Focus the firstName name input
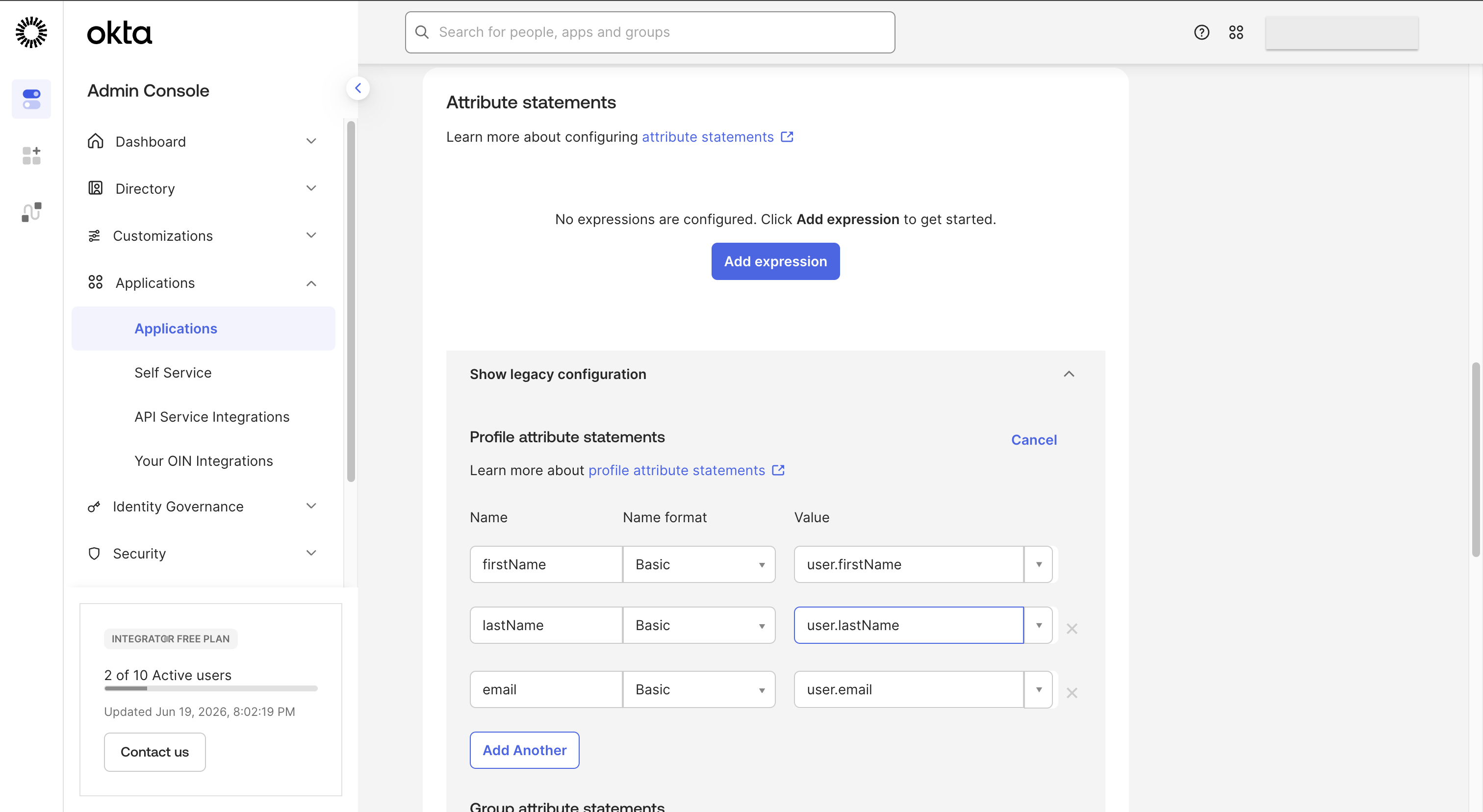Viewport: 1483px width, 812px height. click(546, 564)
